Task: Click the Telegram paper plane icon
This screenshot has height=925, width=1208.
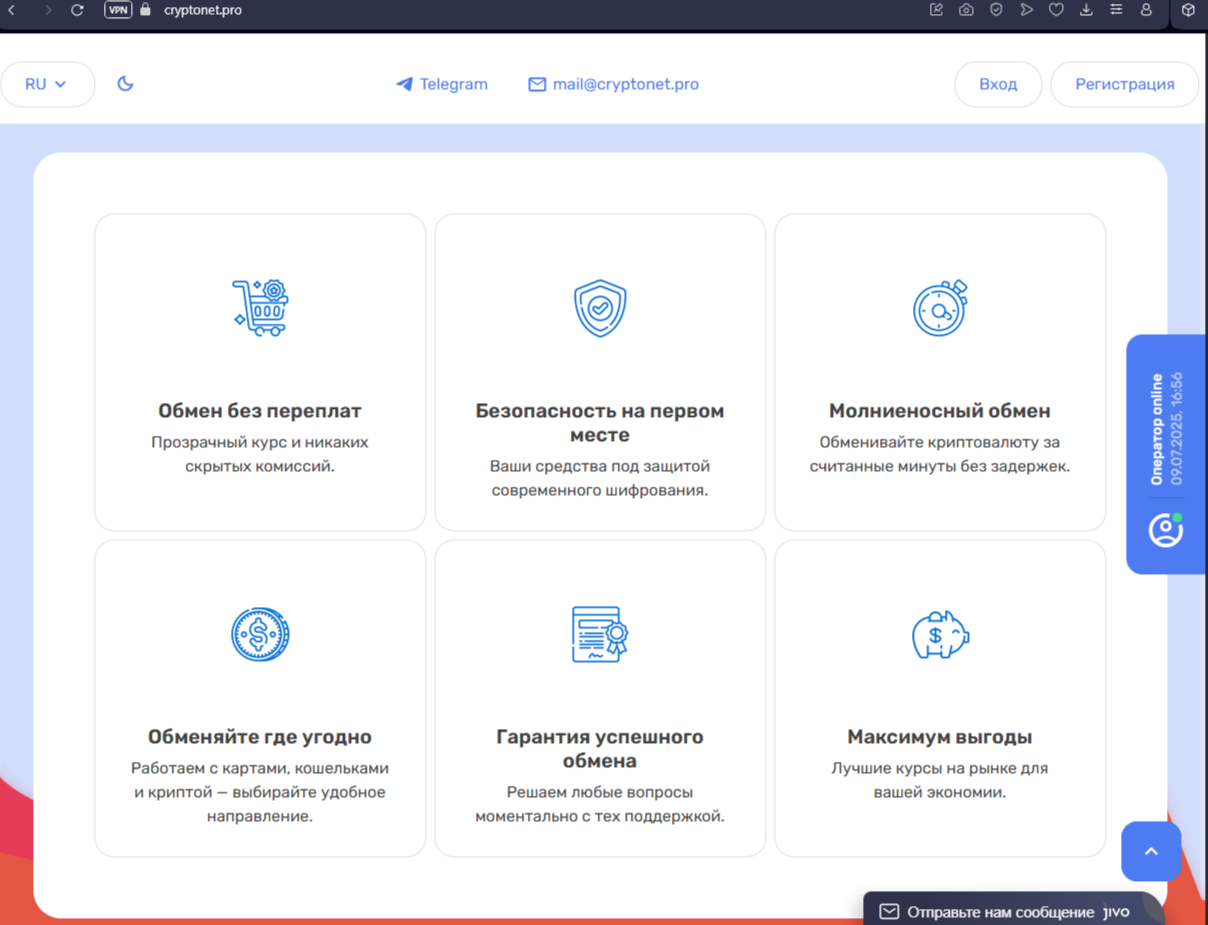Action: [404, 84]
